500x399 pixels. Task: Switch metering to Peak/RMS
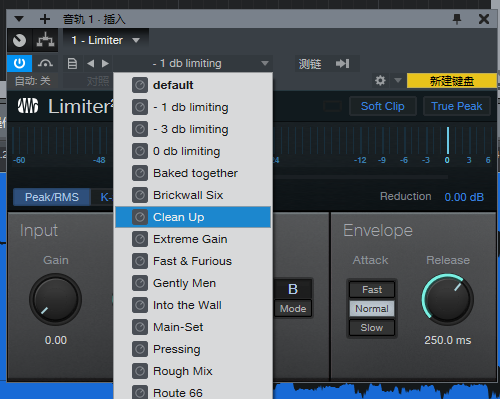click(x=52, y=197)
